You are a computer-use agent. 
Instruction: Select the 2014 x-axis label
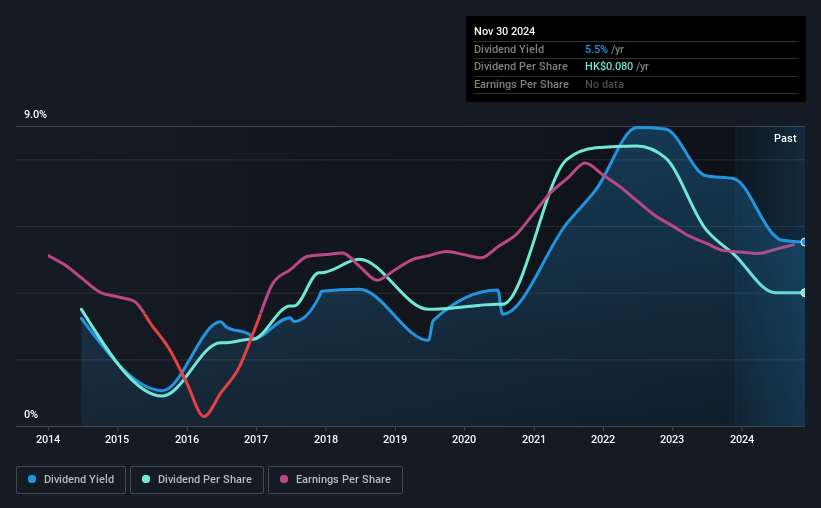(48, 439)
